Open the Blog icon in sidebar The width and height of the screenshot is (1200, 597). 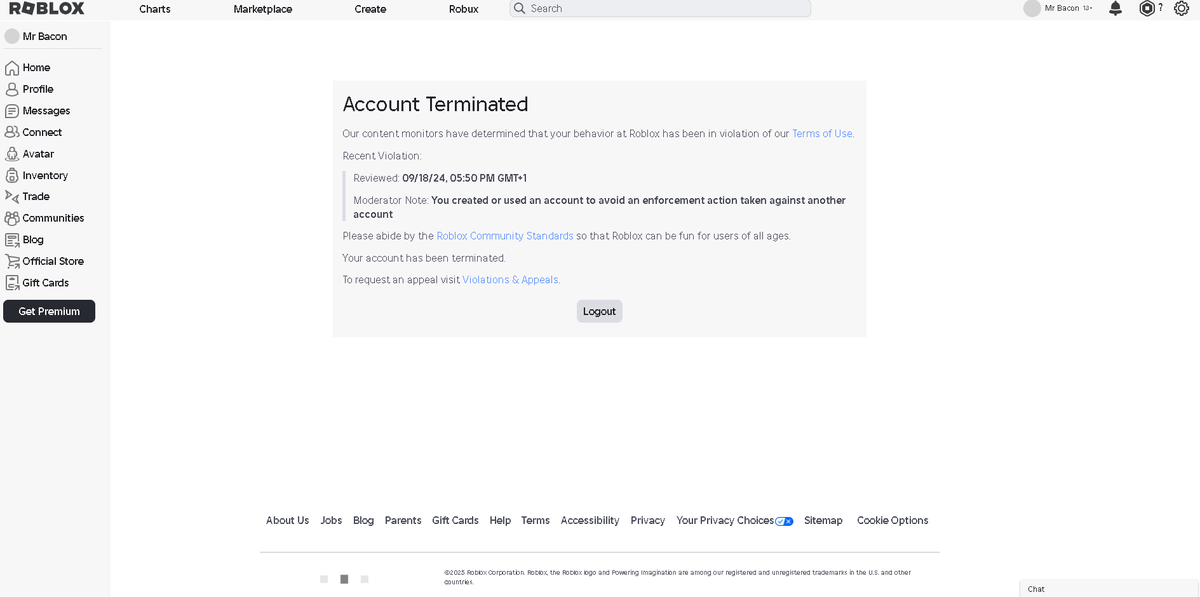point(12,240)
